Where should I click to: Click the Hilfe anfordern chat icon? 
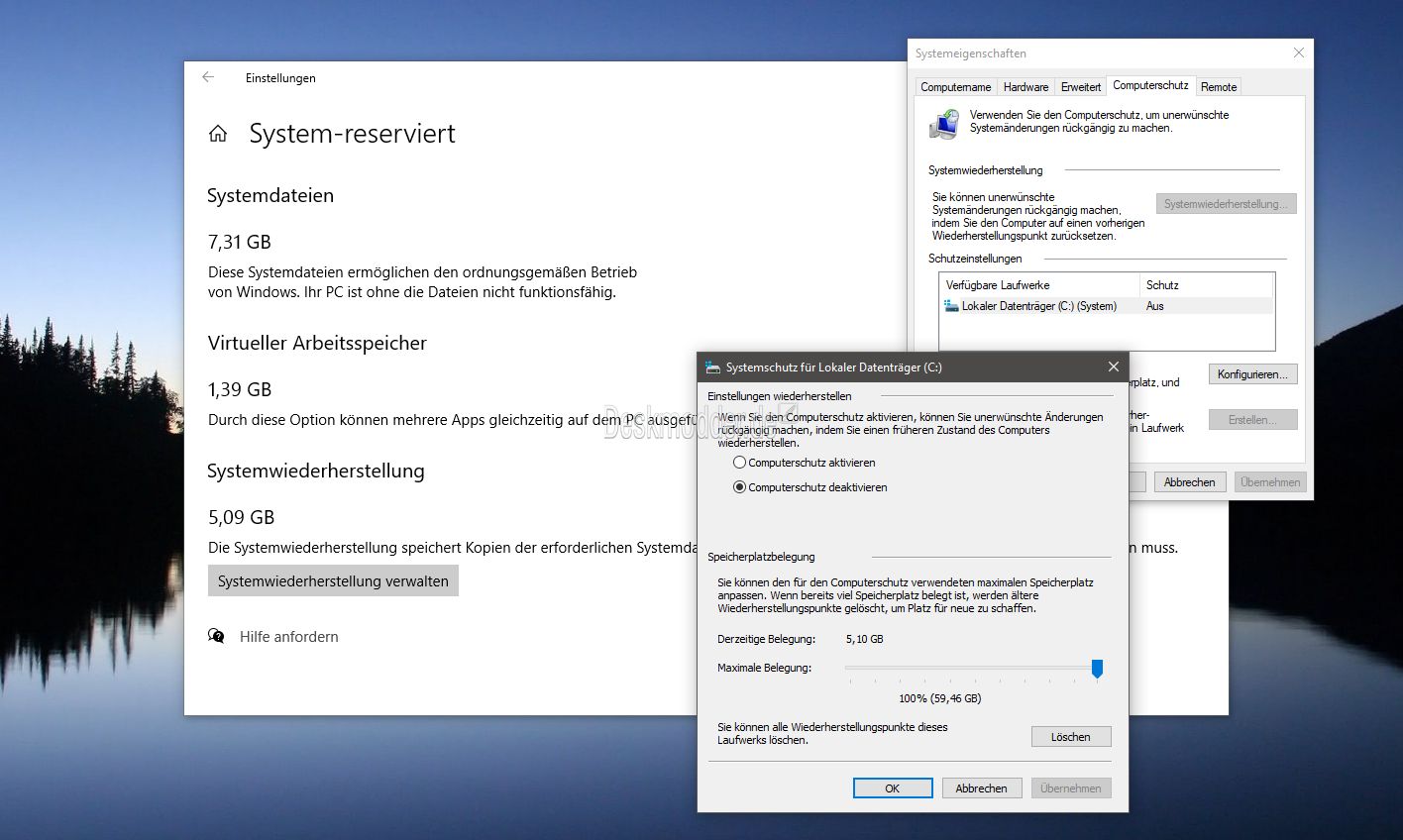pyautogui.click(x=216, y=636)
